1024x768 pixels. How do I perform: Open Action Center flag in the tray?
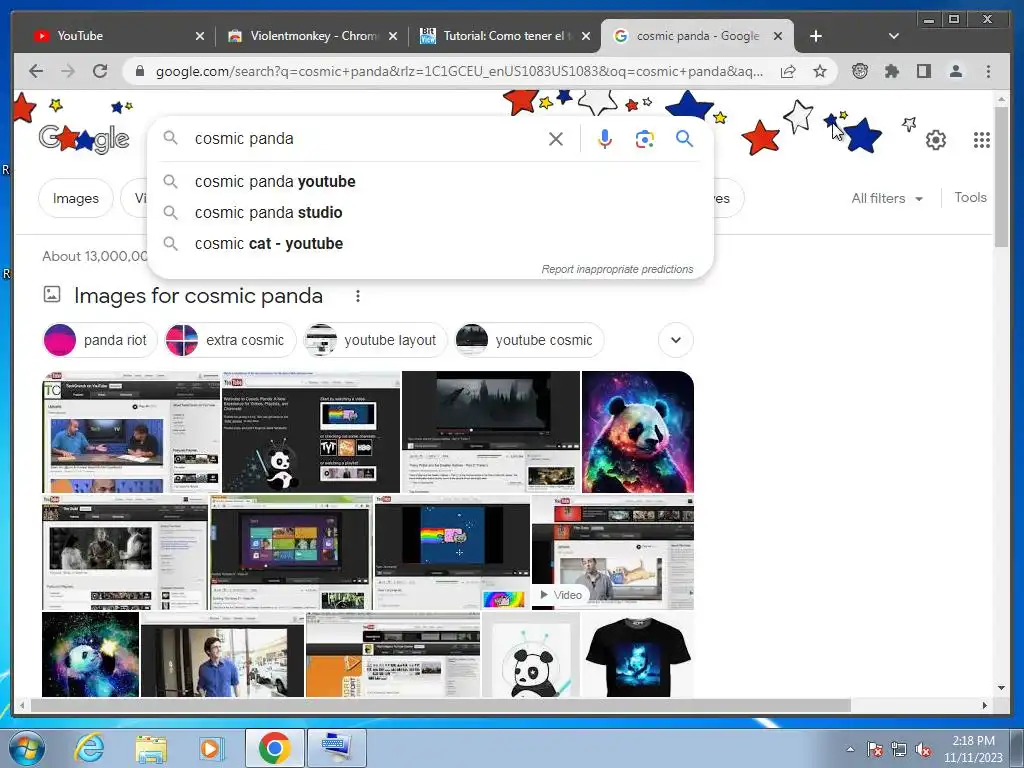pos(874,750)
